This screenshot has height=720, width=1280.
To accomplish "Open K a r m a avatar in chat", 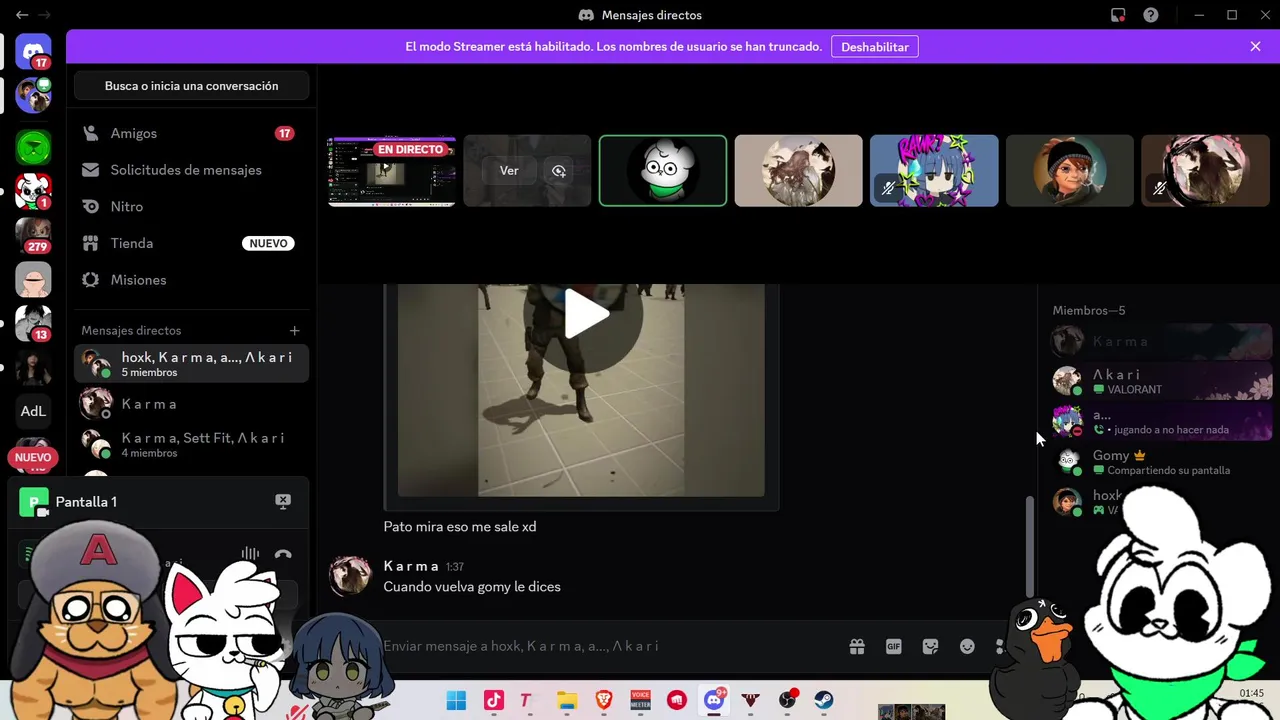I will click(x=350, y=576).
